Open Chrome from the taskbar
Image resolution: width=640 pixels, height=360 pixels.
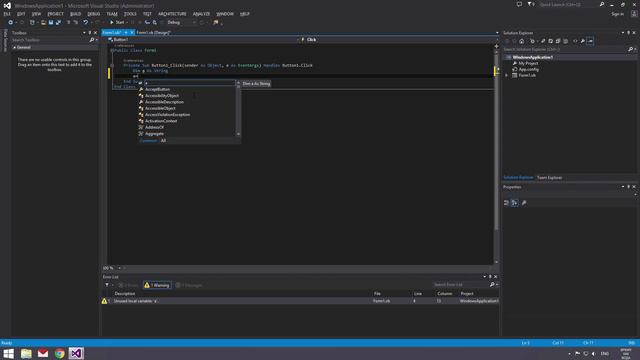[x=60, y=353]
